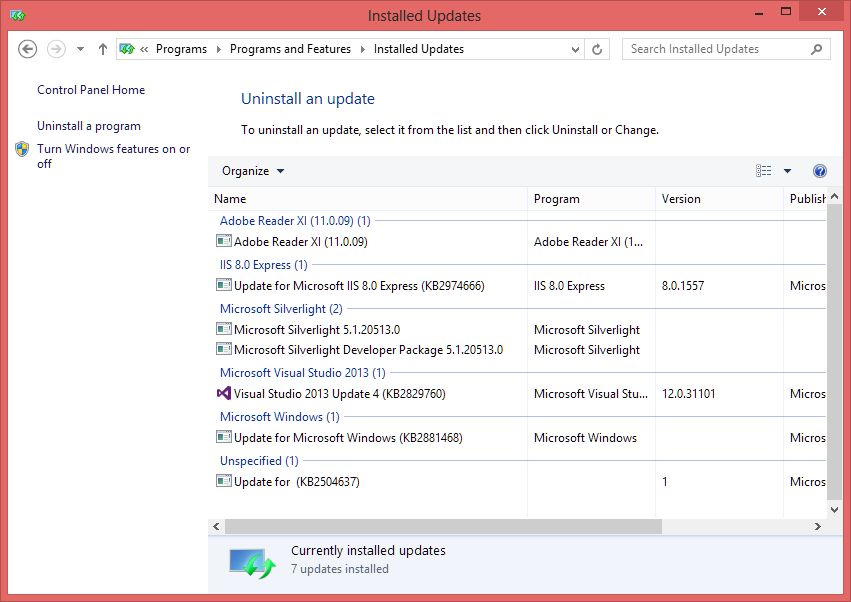Open the recent locations dropdown arrow
This screenshot has width=851, height=602.
point(80,49)
